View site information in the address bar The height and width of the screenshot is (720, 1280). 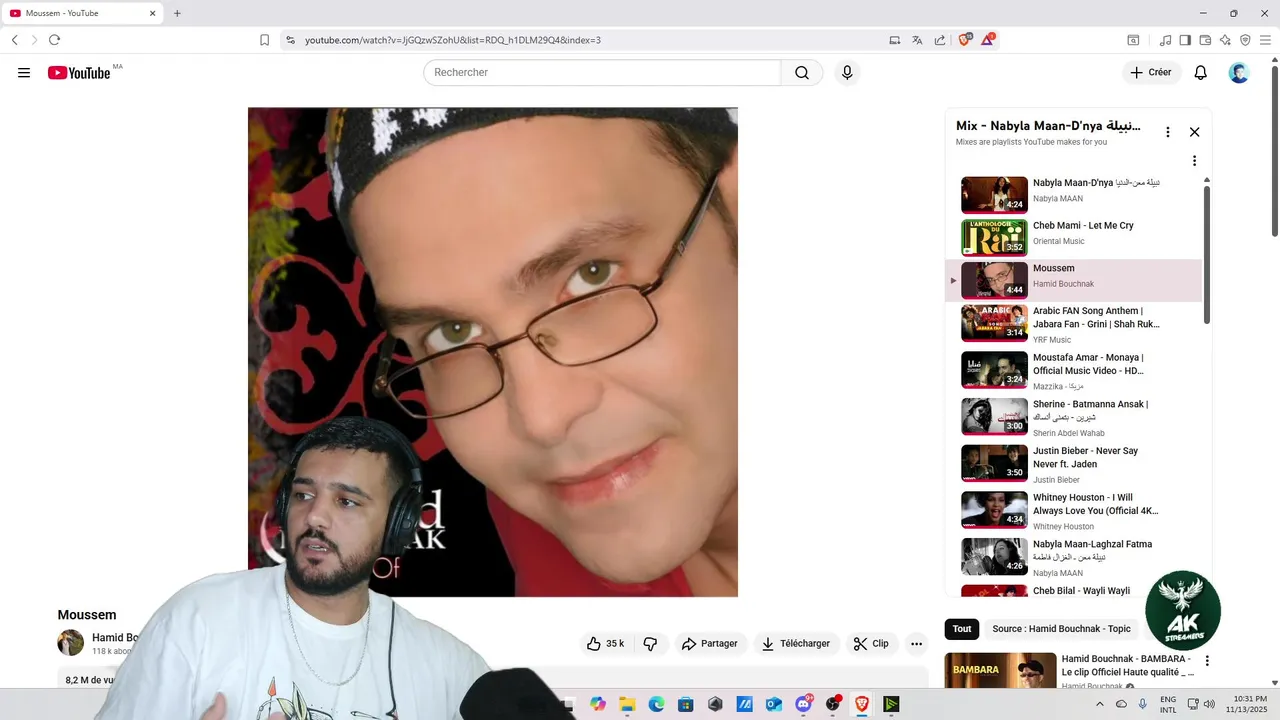click(290, 40)
